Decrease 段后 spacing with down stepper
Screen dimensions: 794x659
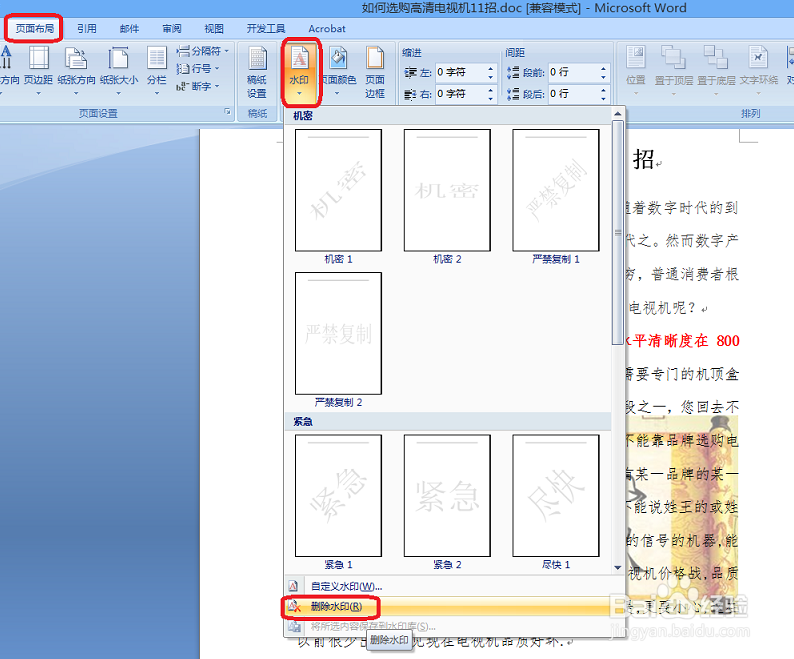[603, 98]
